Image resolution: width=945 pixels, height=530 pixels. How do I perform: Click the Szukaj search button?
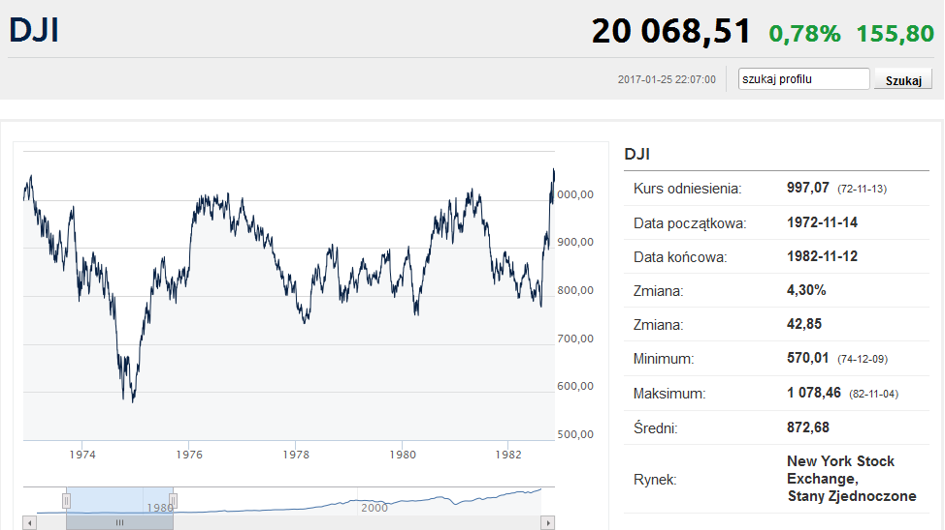(x=903, y=80)
